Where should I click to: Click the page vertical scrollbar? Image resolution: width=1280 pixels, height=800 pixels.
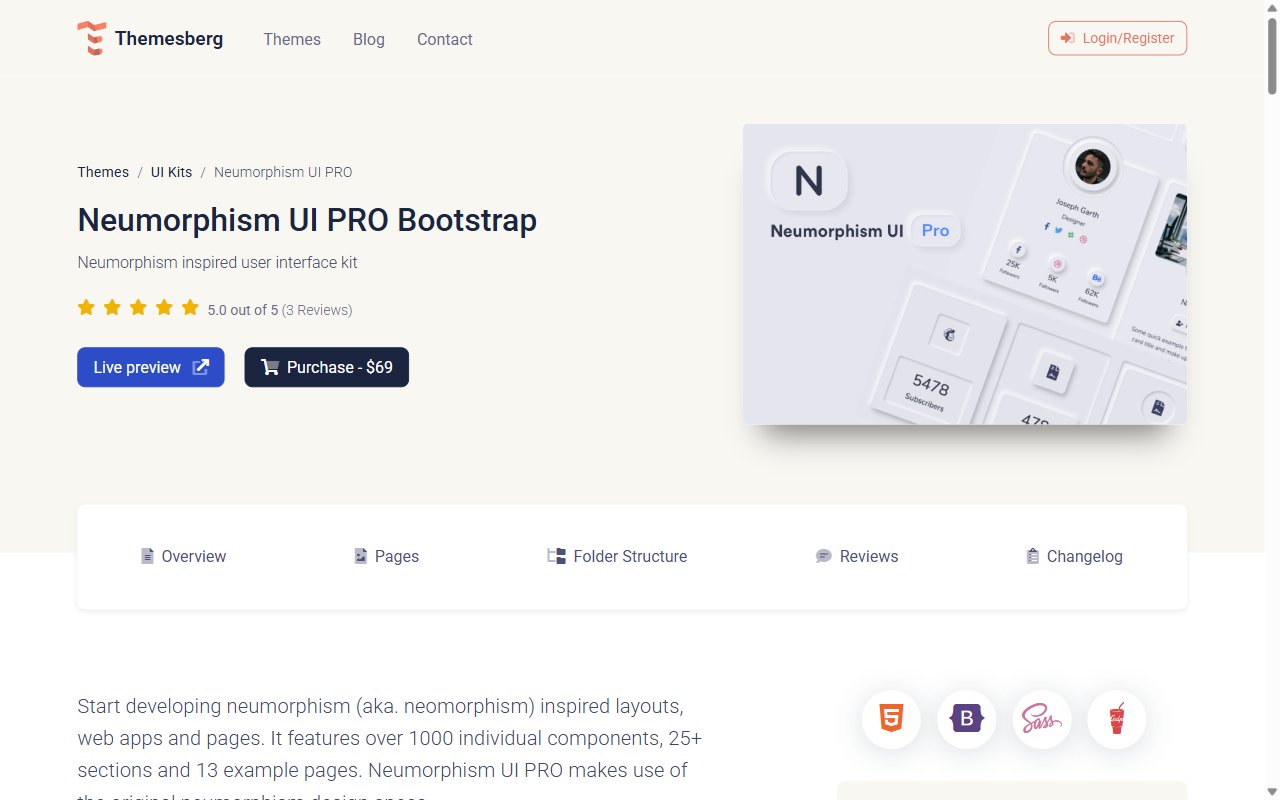pos(1271,400)
